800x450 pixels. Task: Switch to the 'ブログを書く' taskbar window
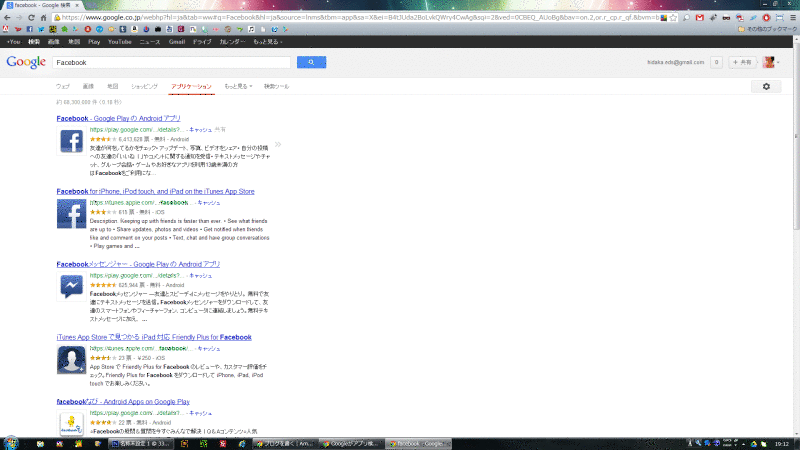coord(285,444)
